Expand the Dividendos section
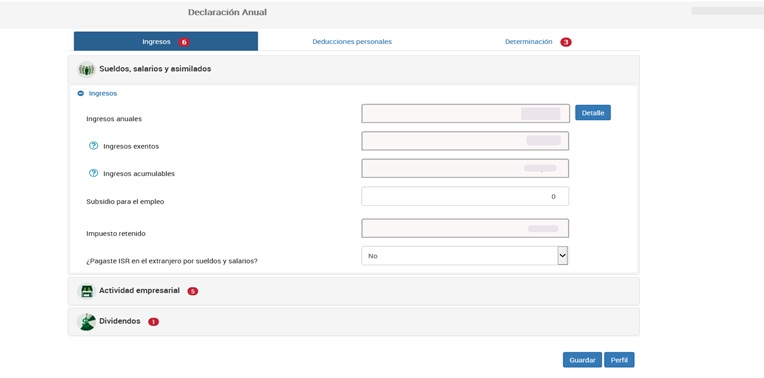The width and height of the screenshot is (764, 378). (354, 321)
